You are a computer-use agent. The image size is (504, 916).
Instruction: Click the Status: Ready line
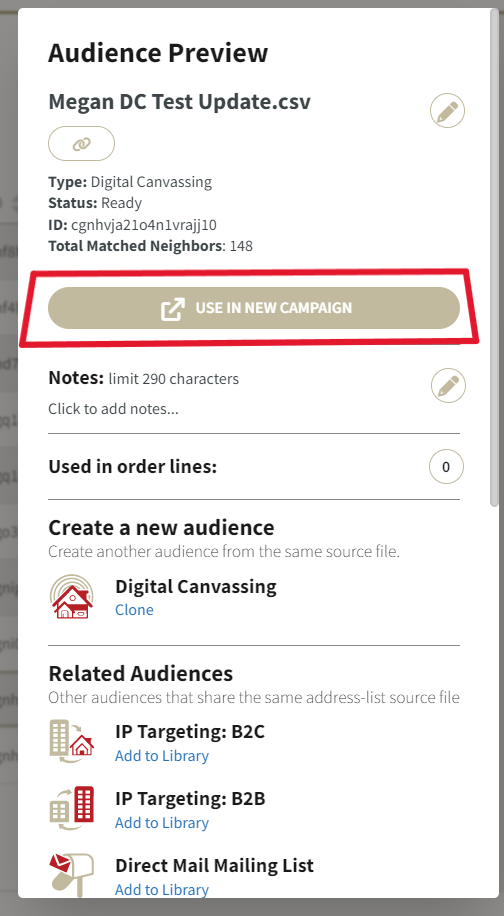point(95,203)
